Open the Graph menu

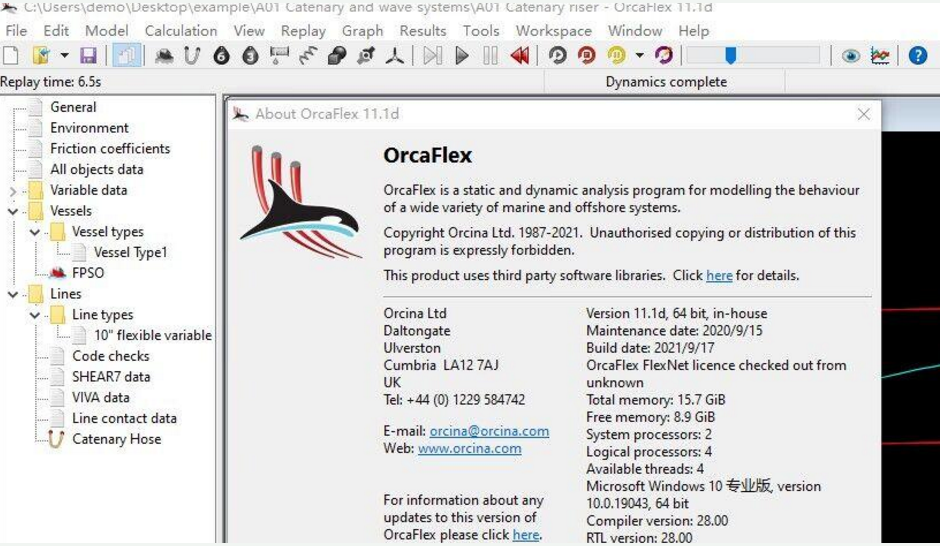pyautogui.click(x=363, y=31)
